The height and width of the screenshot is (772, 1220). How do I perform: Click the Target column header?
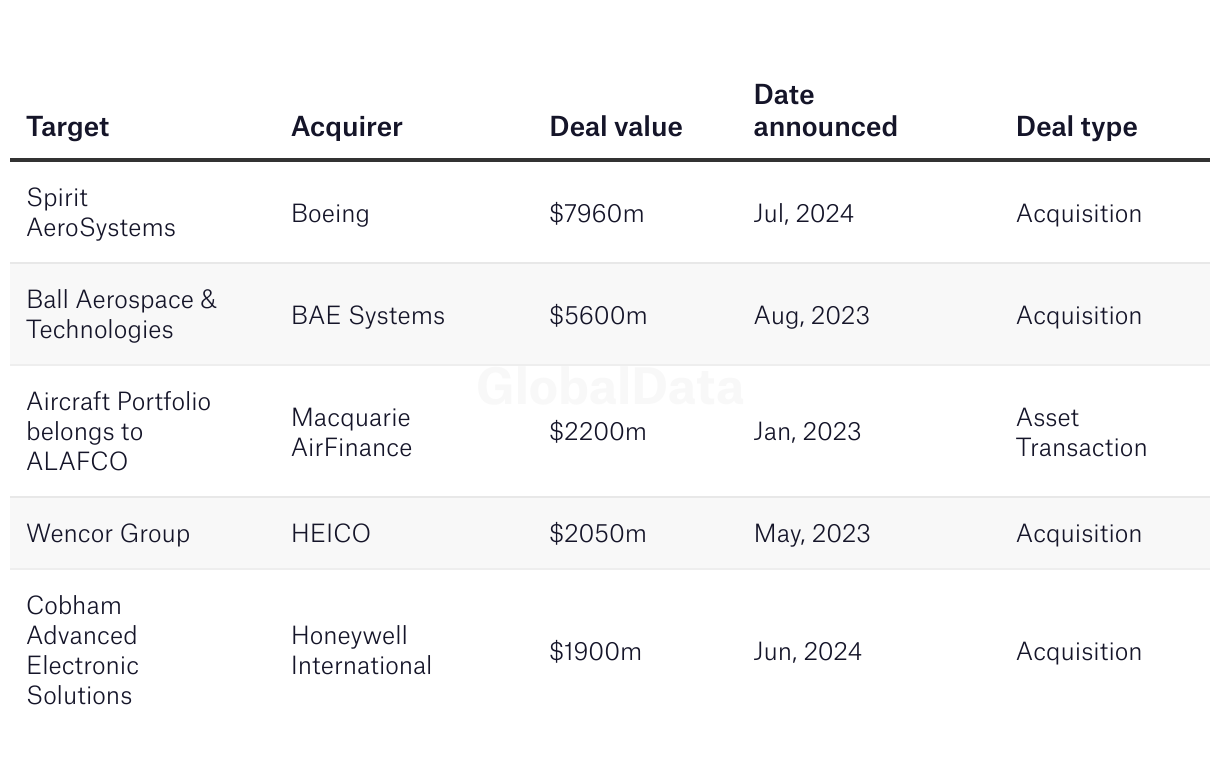[68, 127]
